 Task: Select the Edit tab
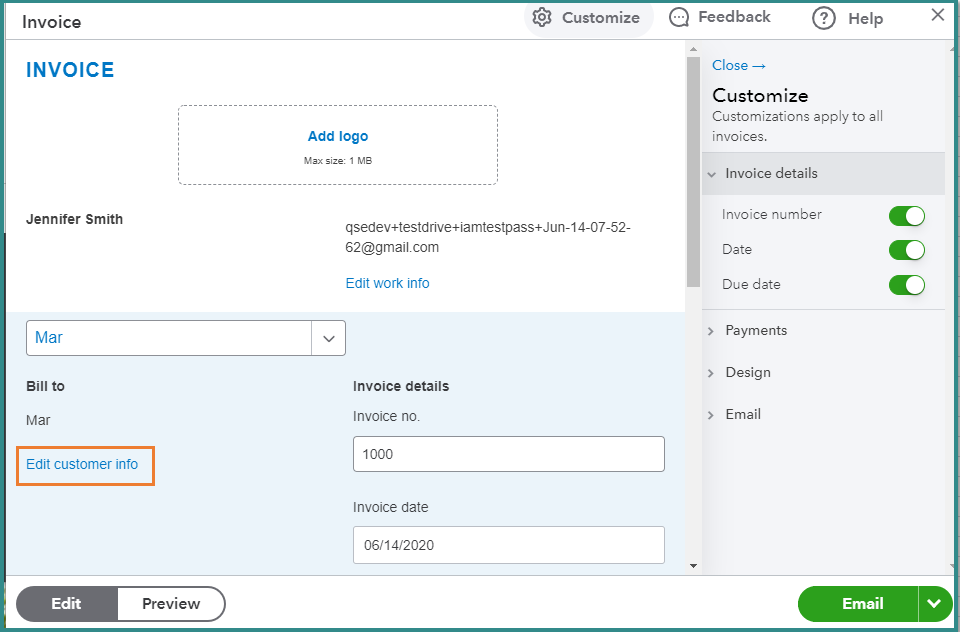66,603
